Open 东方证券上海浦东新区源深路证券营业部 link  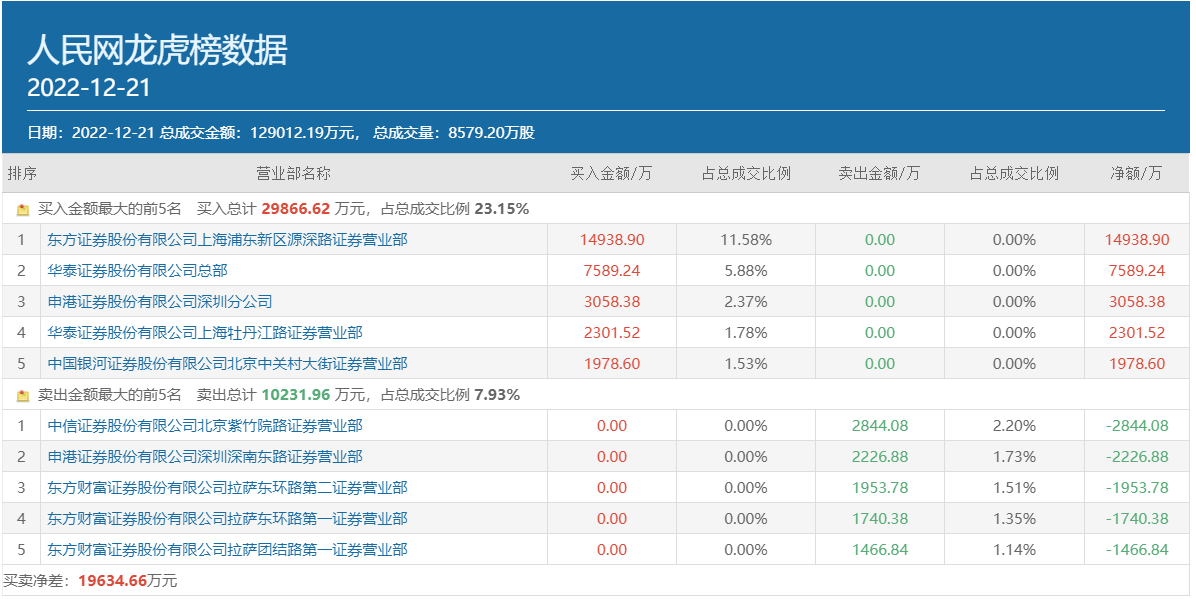tap(227, 240)
